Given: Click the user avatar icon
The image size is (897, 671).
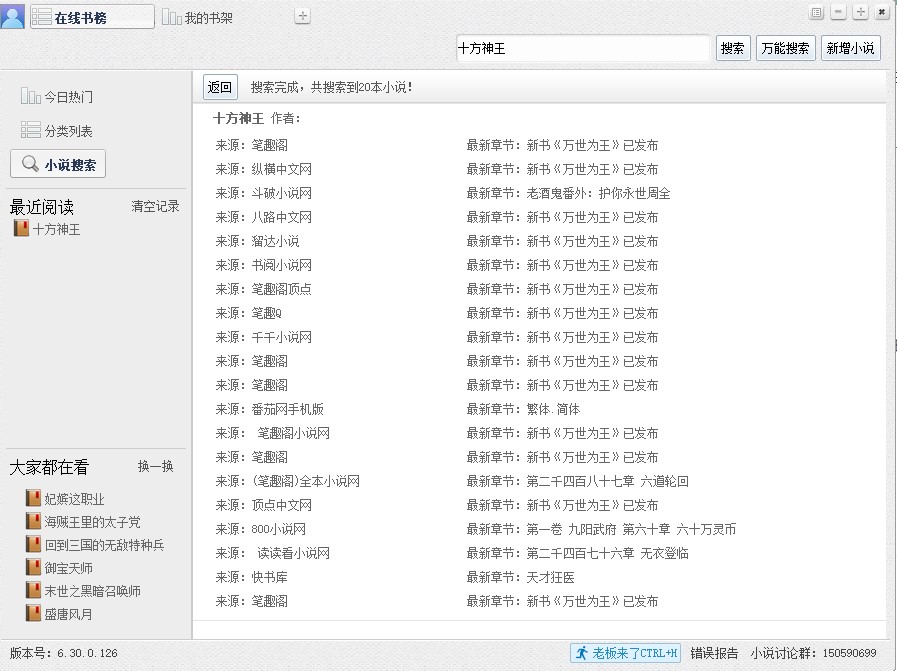Looking at the screenshot, I should pos(12,17).
